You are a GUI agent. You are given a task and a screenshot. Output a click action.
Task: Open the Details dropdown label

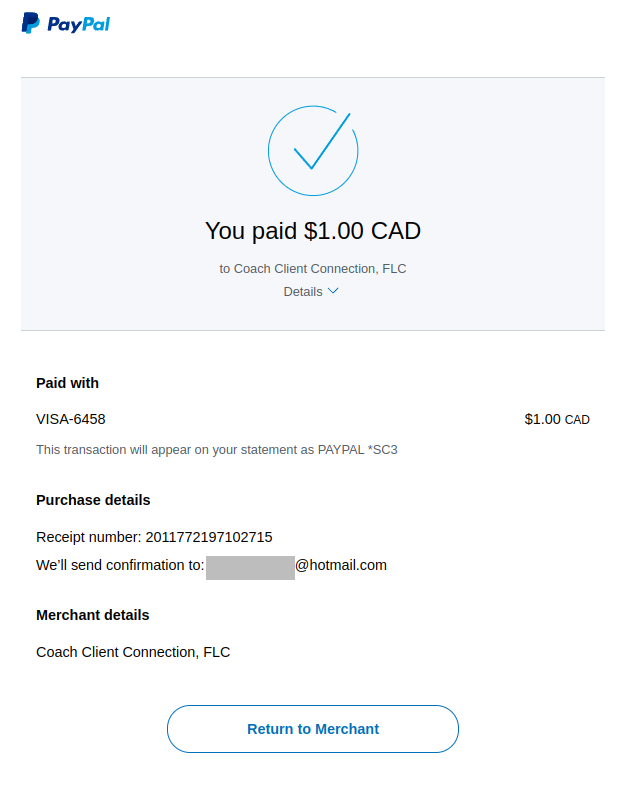click(303, 292)
